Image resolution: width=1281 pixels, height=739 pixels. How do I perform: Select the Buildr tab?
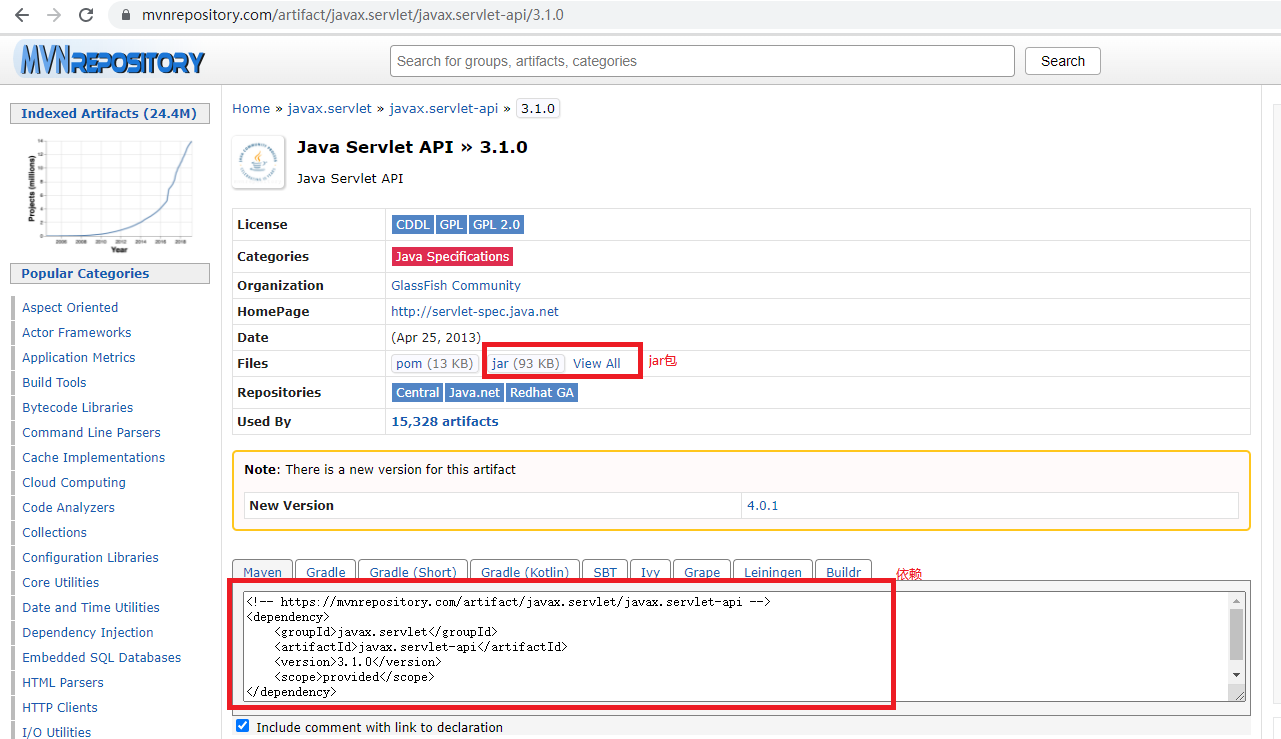coord(844,572)
